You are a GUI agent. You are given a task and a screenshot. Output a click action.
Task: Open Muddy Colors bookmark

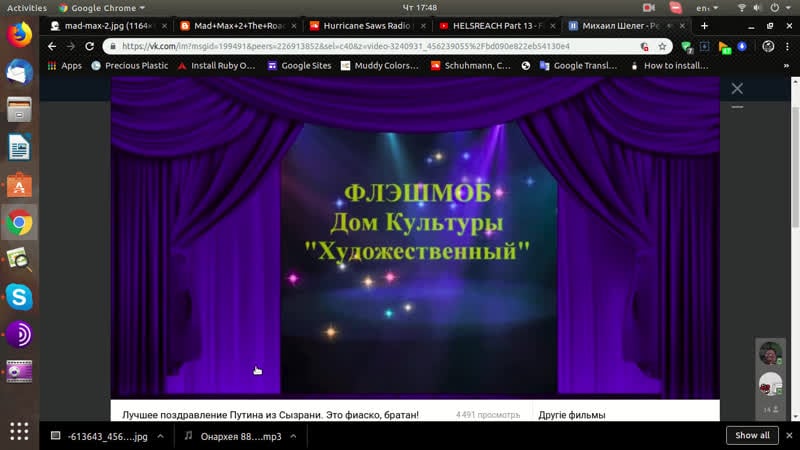[380, 66]
